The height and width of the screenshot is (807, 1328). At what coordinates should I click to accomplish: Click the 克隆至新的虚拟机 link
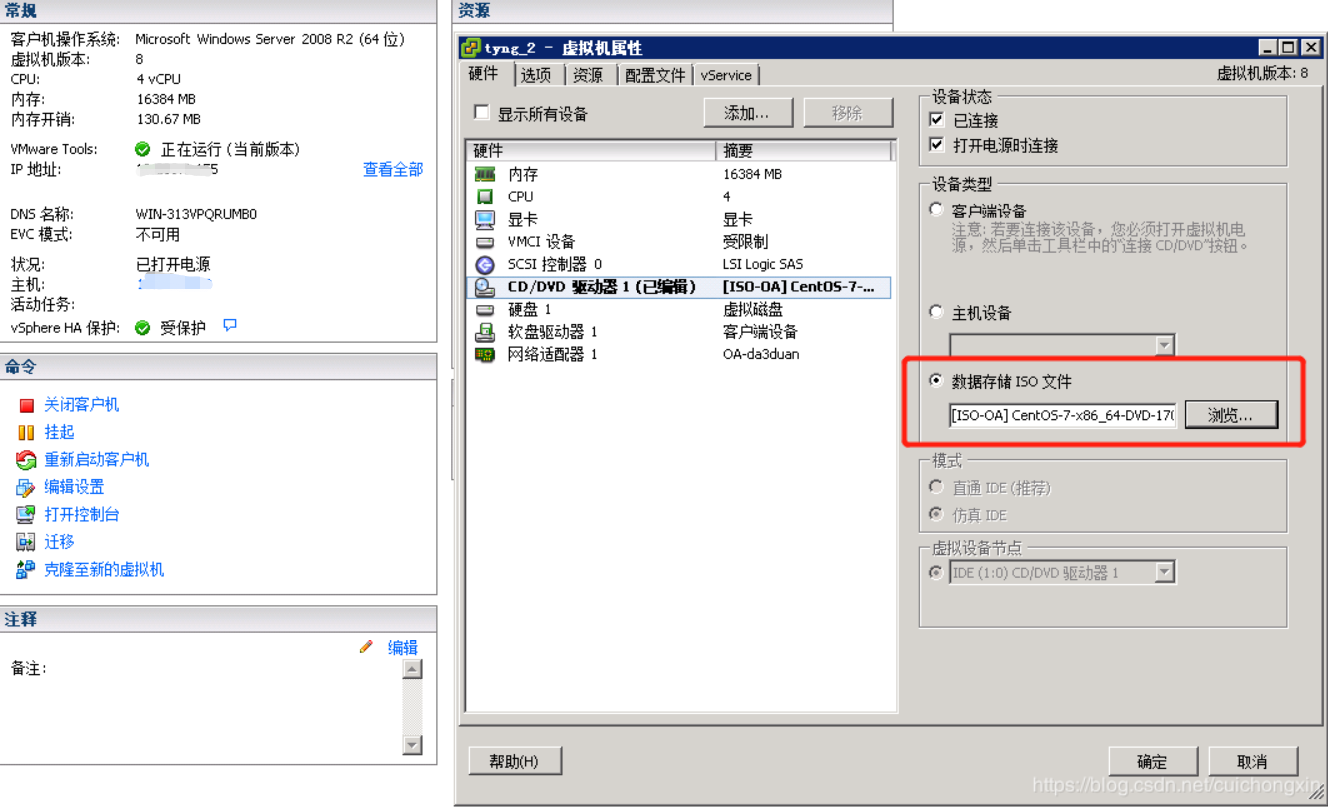tap(104, 569)
